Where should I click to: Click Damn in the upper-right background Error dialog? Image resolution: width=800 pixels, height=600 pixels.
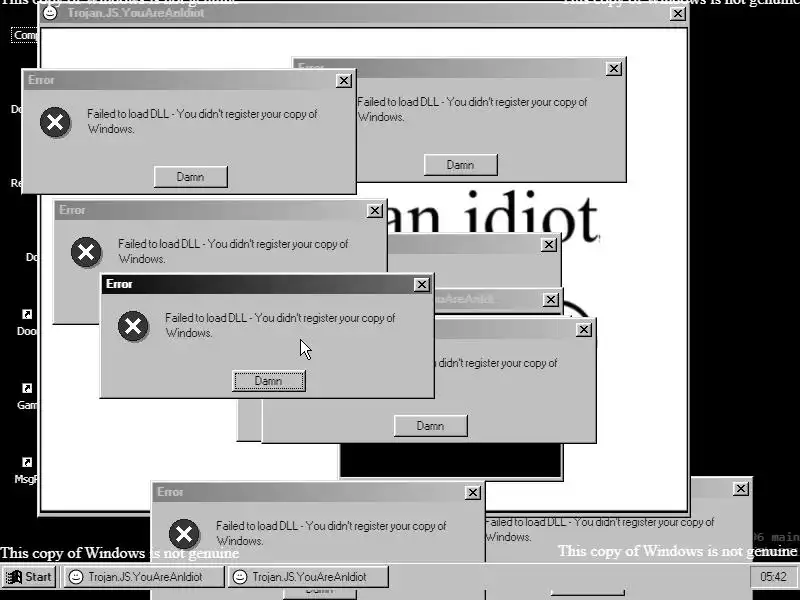pyautogui.click(x=461, y=165)
